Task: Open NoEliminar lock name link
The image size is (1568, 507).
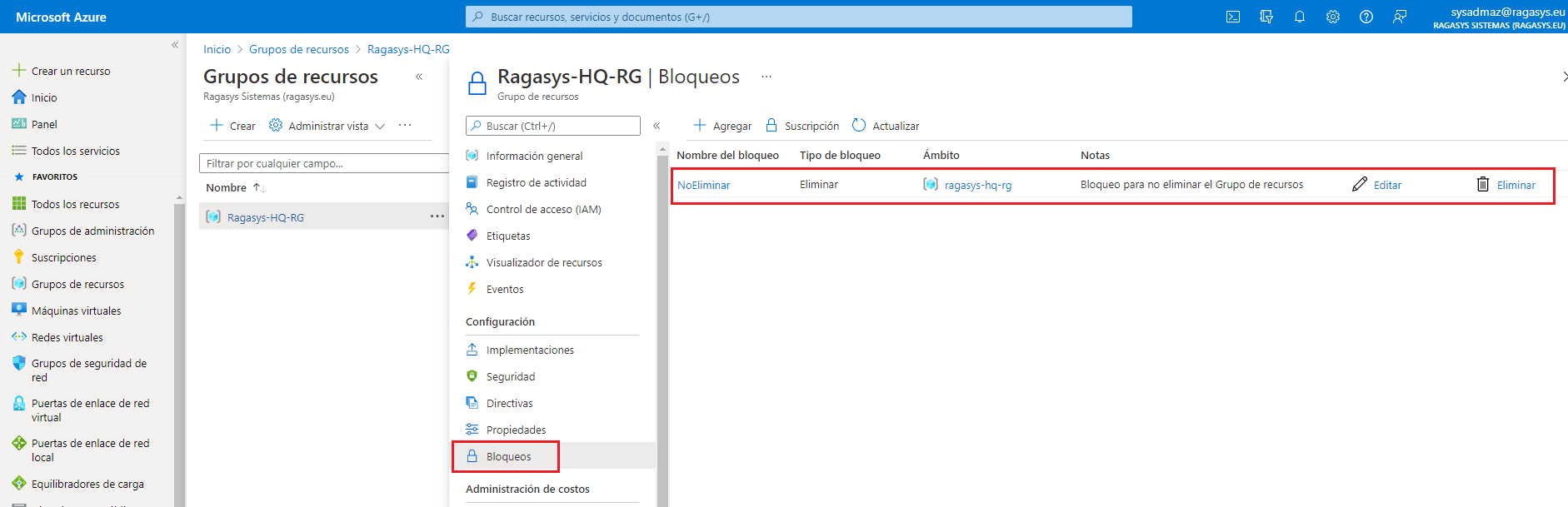Action: [703, 185]
